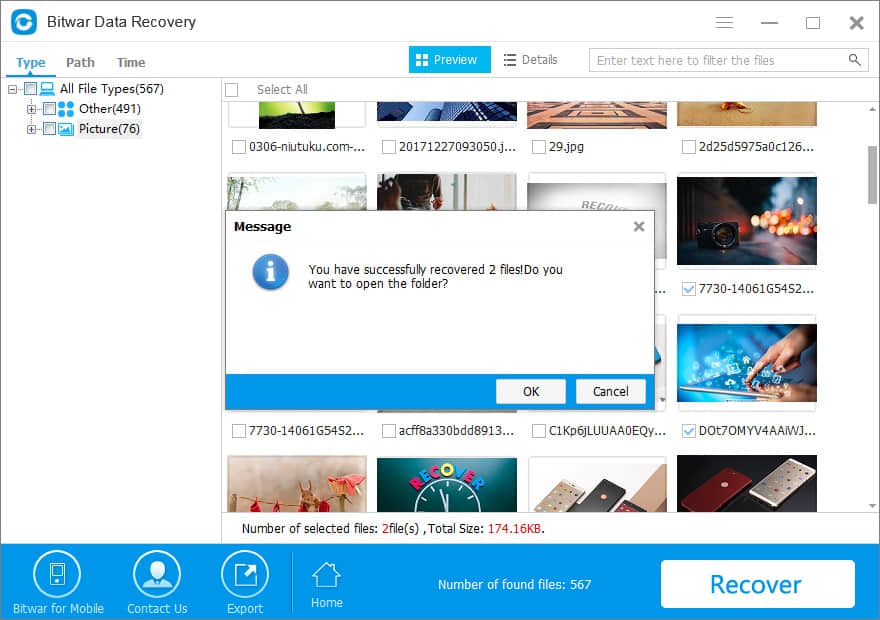The height and width of the screenshot is (620, 880).
Task: Click the scrollbar down arrow
Action: [872, 506]
